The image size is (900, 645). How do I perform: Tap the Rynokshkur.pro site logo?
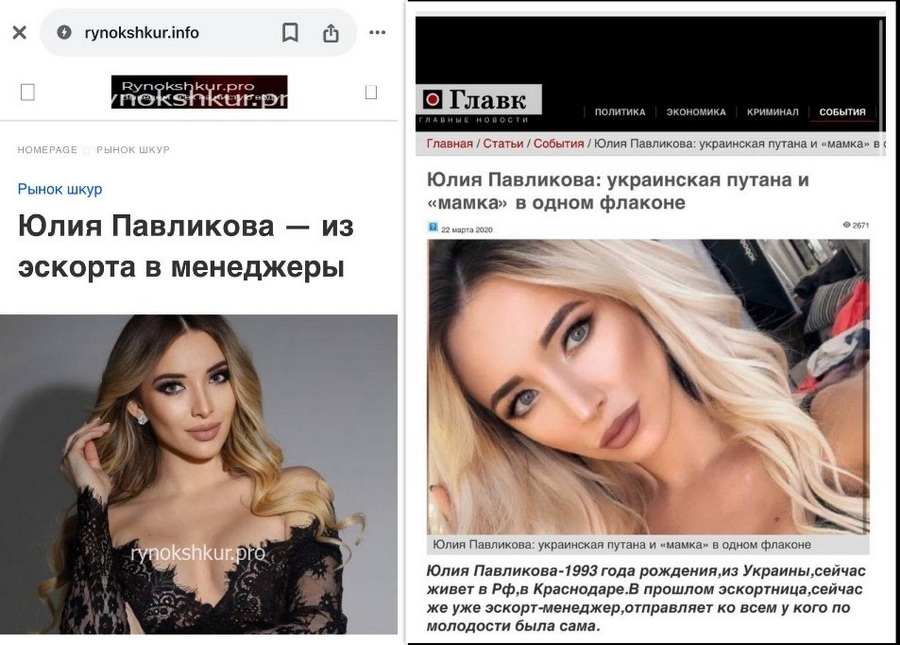click(199, 92)
